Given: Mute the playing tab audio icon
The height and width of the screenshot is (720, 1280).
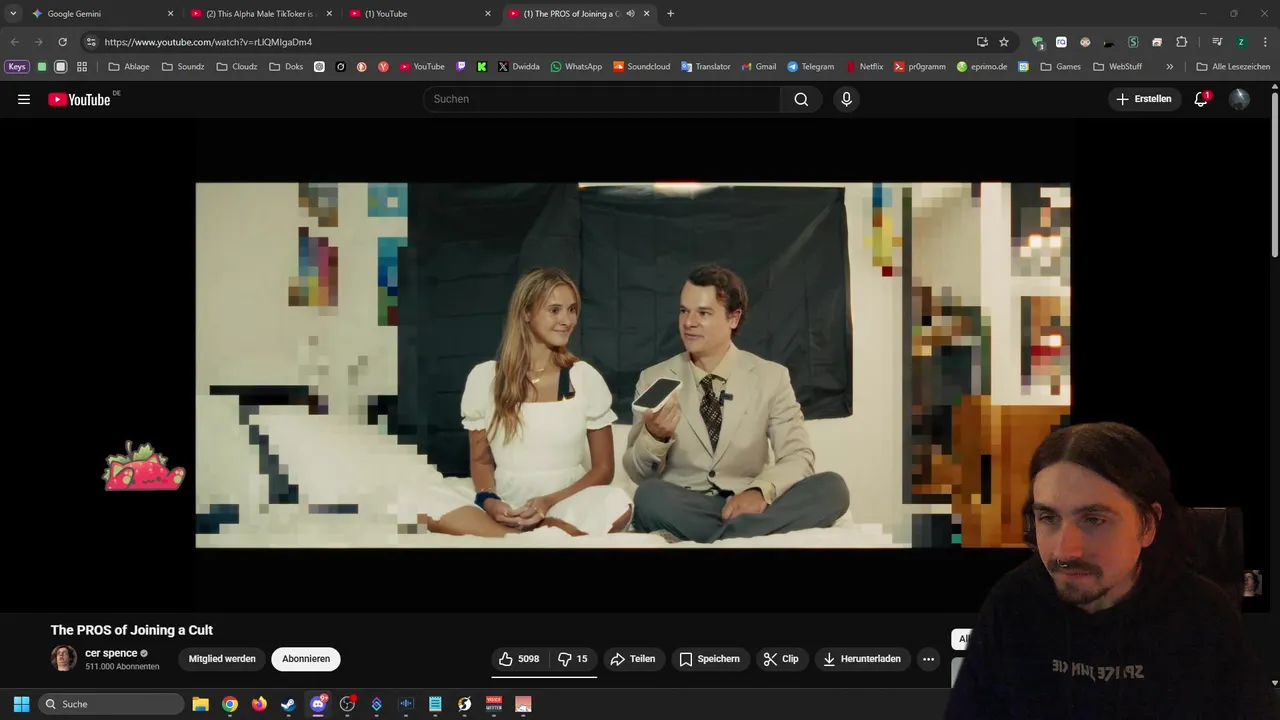Looking at the screenshot, I should coord(631,14).
